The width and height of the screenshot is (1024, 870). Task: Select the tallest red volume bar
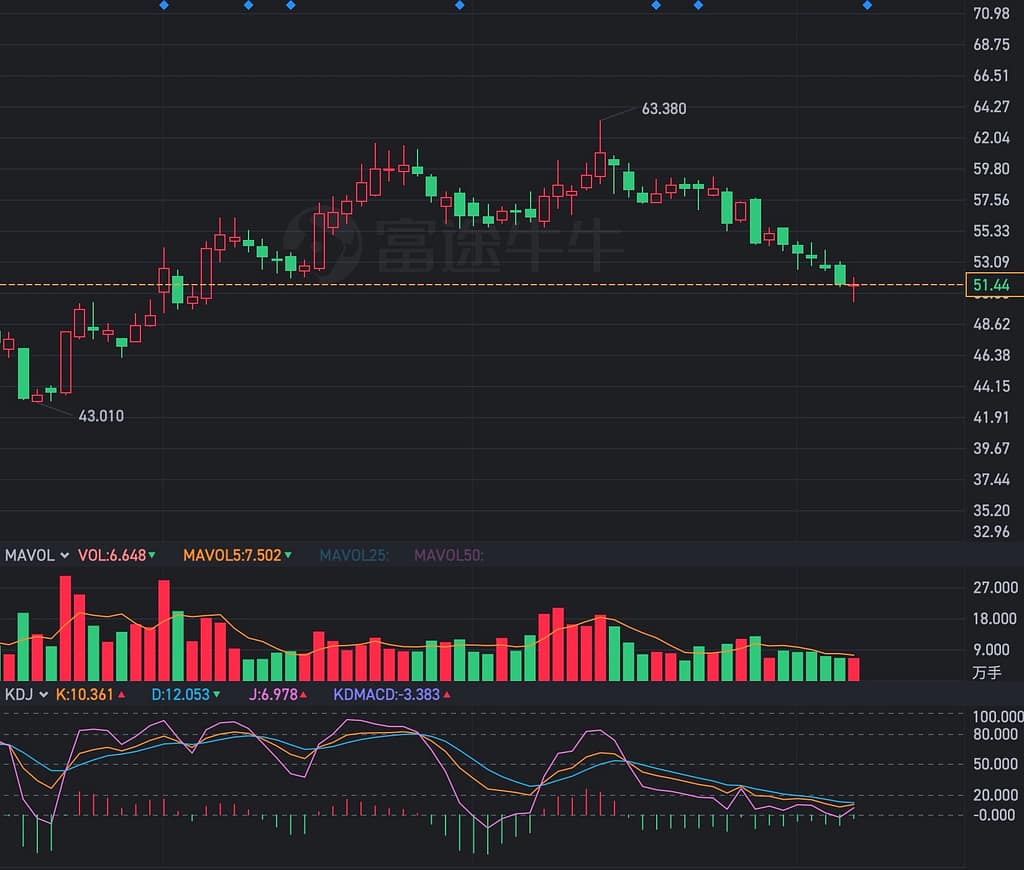[x=65, y=628]
